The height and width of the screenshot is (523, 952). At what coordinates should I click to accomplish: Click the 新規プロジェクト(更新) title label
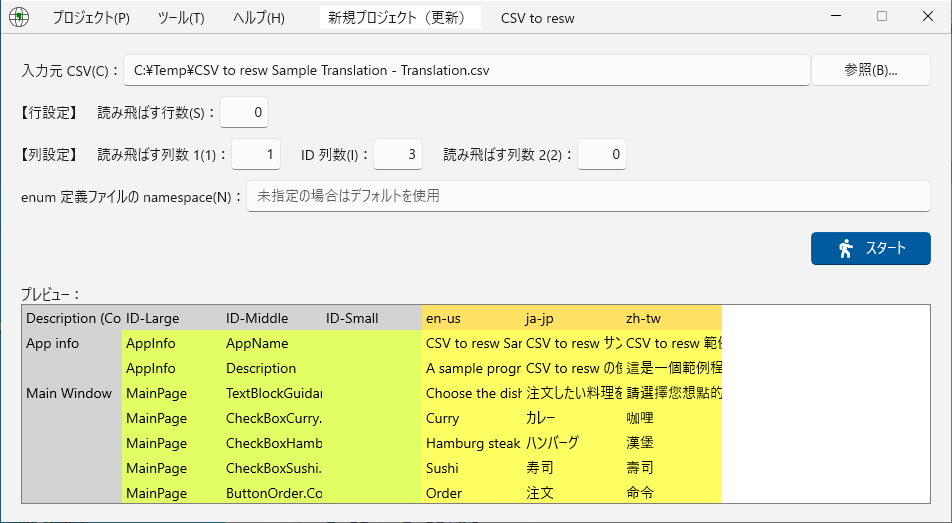(x=400, y=18)
